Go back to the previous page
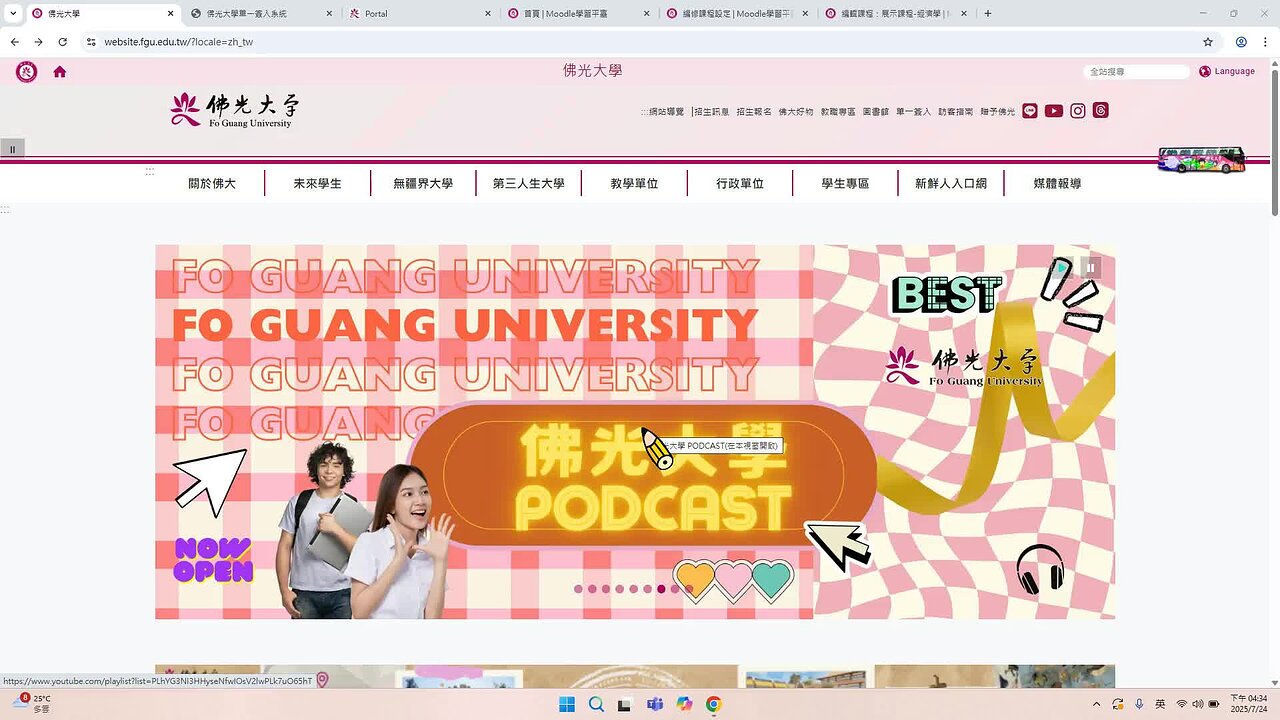The image size is (1280, 720). click(14, 42)
